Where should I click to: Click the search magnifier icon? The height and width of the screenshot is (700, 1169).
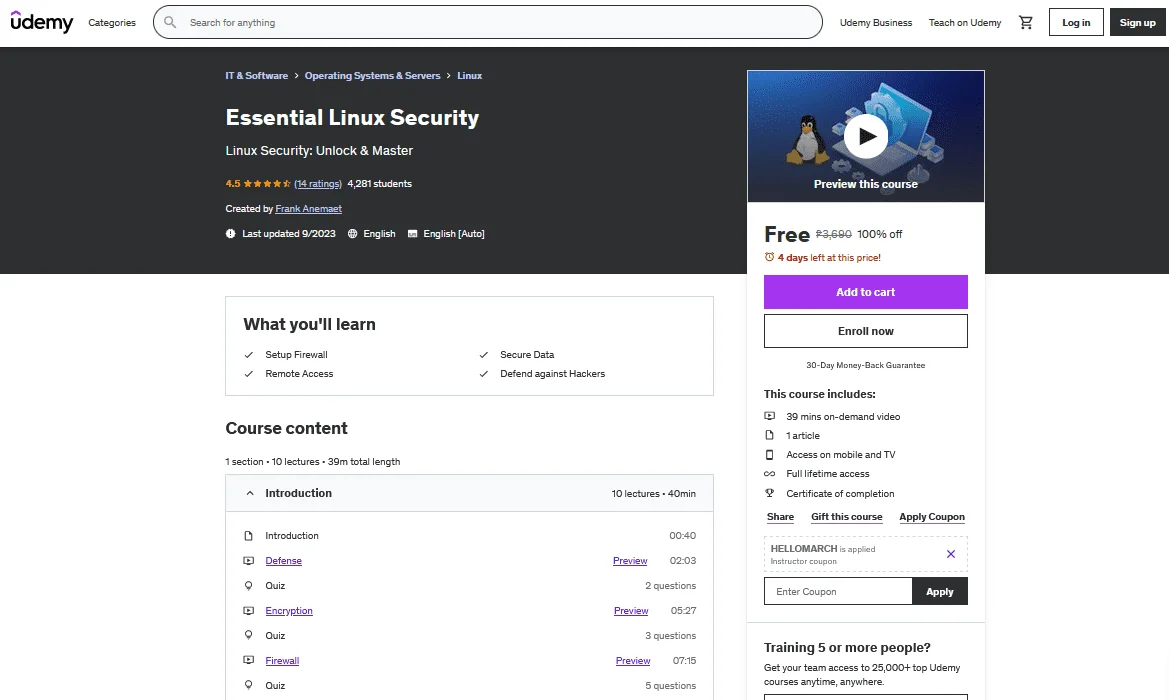pyautogui.click(x=170, y=22)
